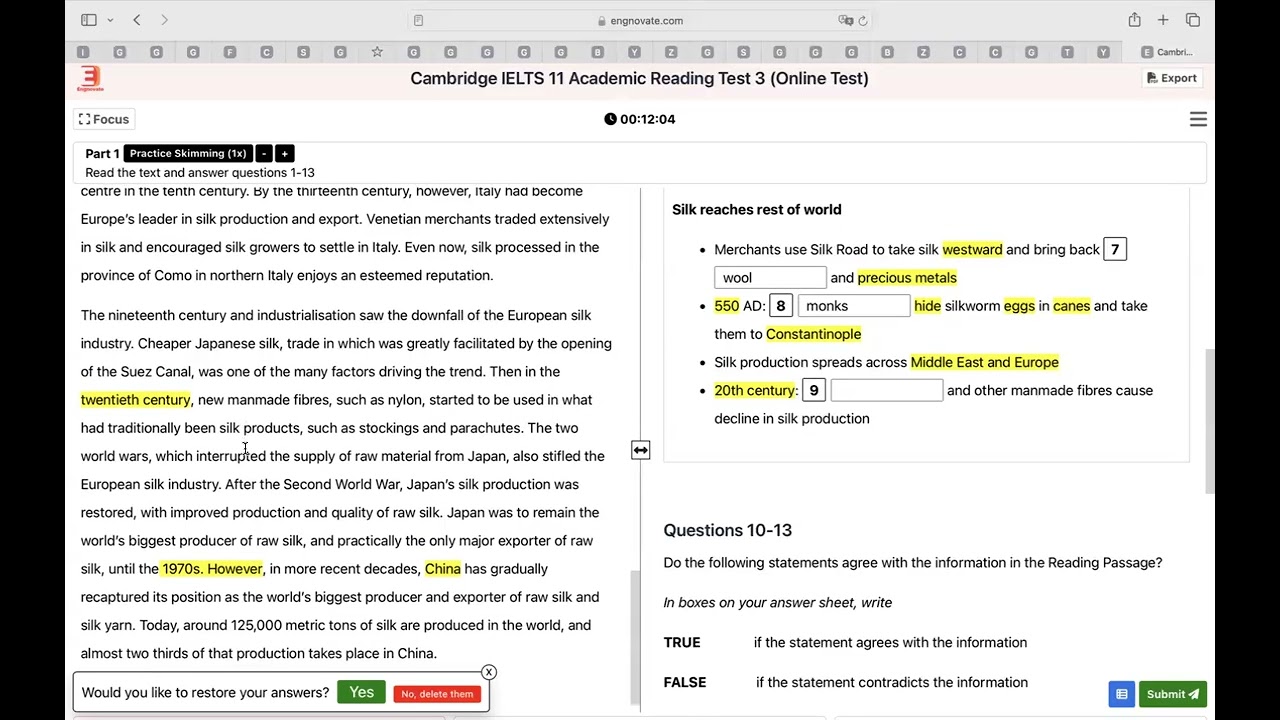Image resolution: width=1280 pixels, height=720 pixels.
Task: Click highlighted text twentieth century
Action: 135,399
